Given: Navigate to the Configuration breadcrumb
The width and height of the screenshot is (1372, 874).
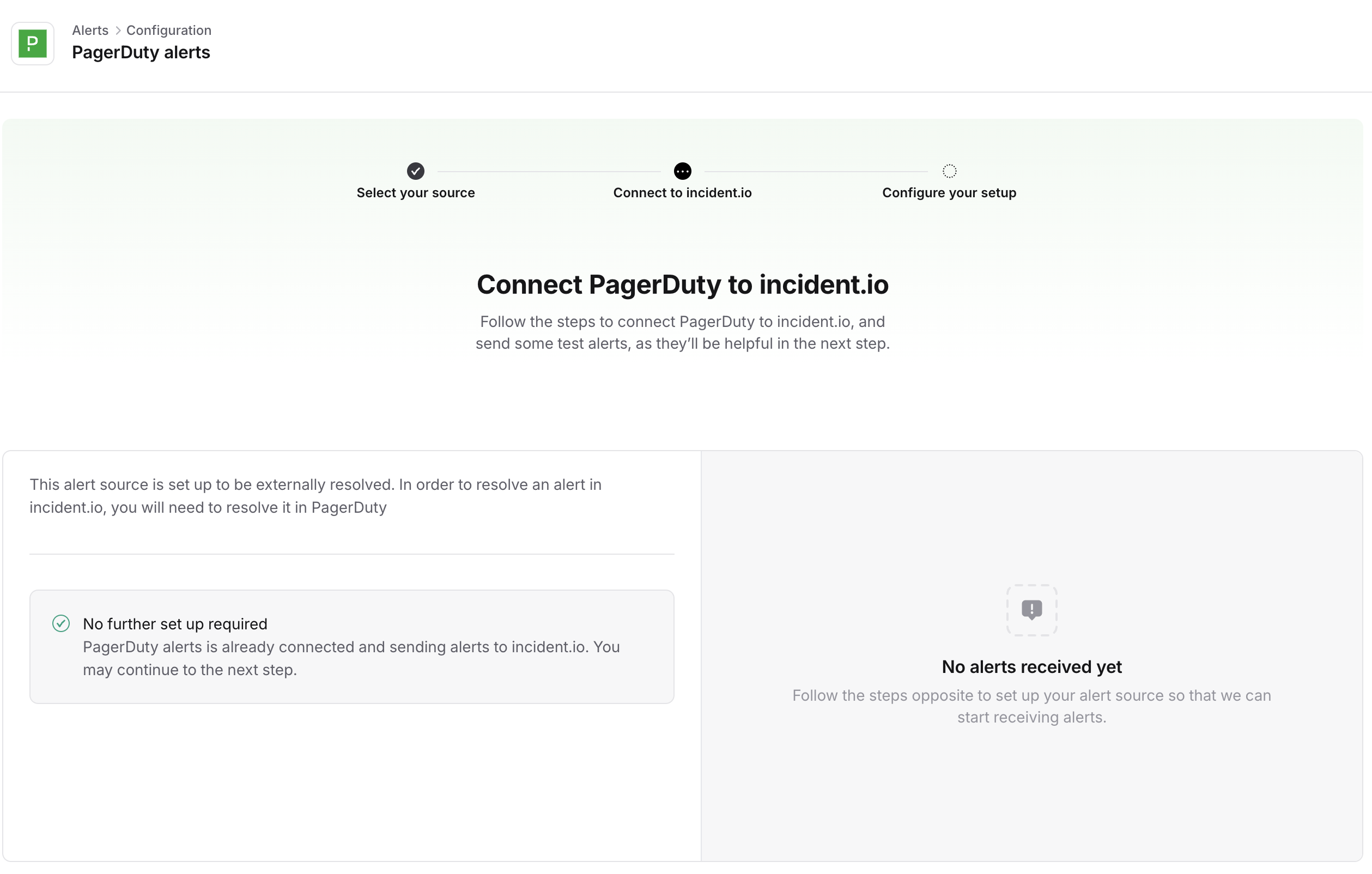Looking at the screenshot, I should pyautogui.click(x=168, y=30).
